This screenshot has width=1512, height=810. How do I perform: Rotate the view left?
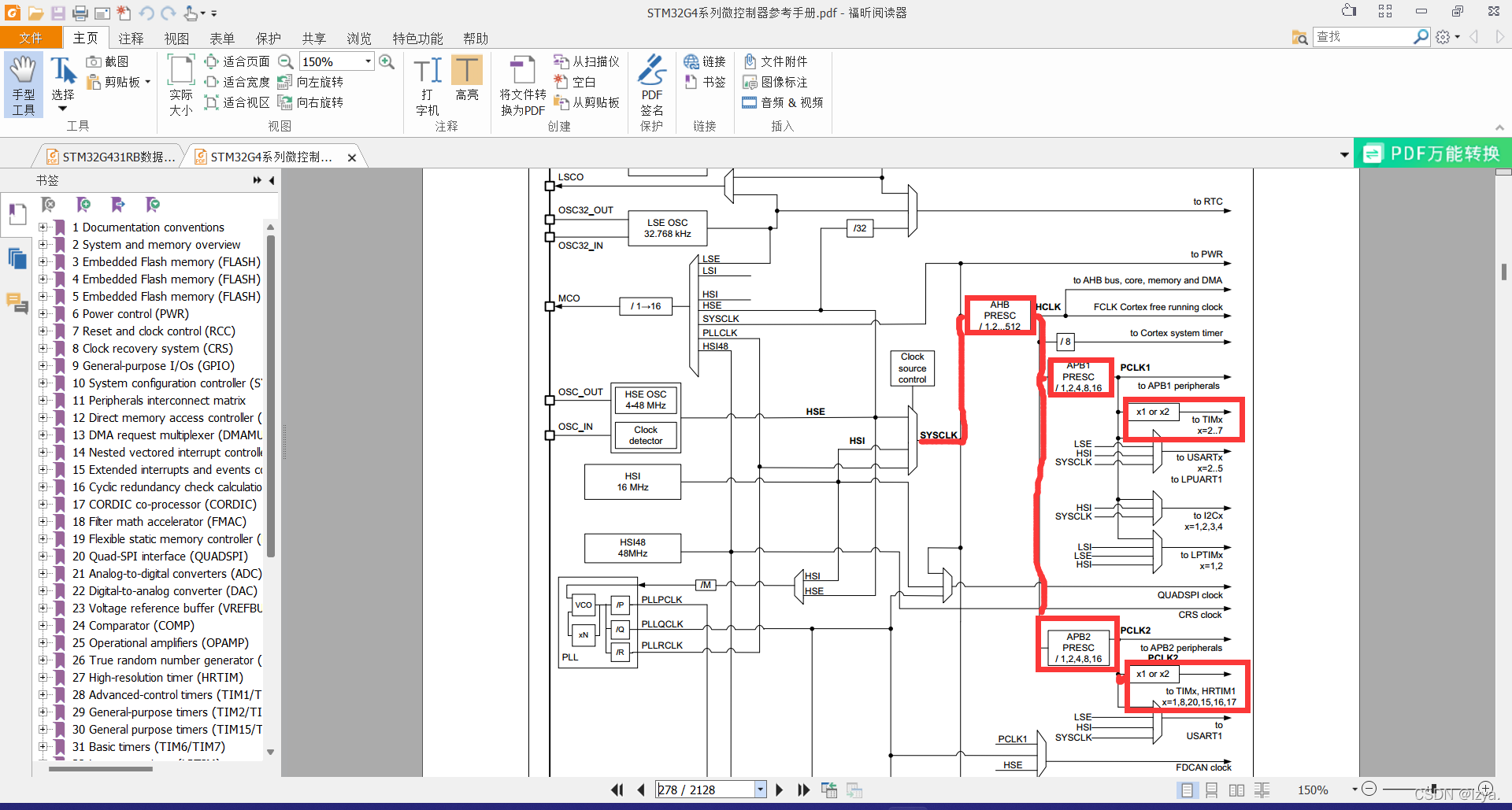point(310,82)
